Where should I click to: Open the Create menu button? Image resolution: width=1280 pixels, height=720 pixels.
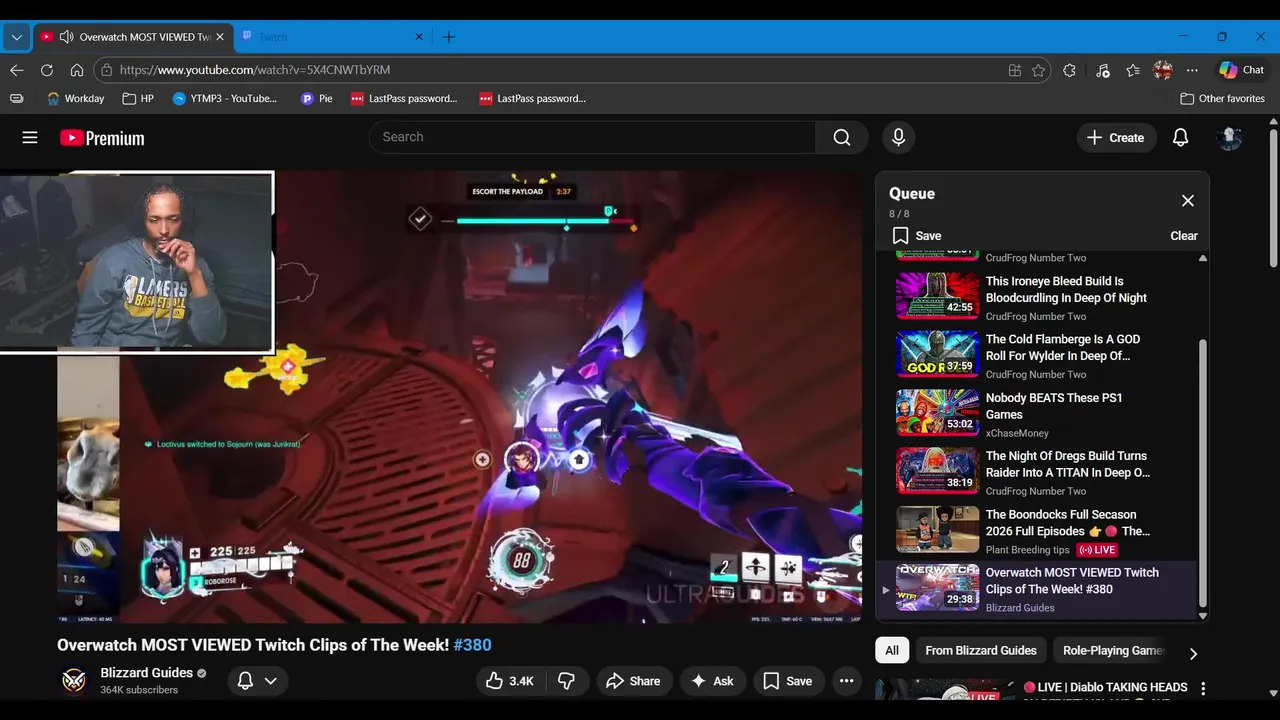[1116, 137]
